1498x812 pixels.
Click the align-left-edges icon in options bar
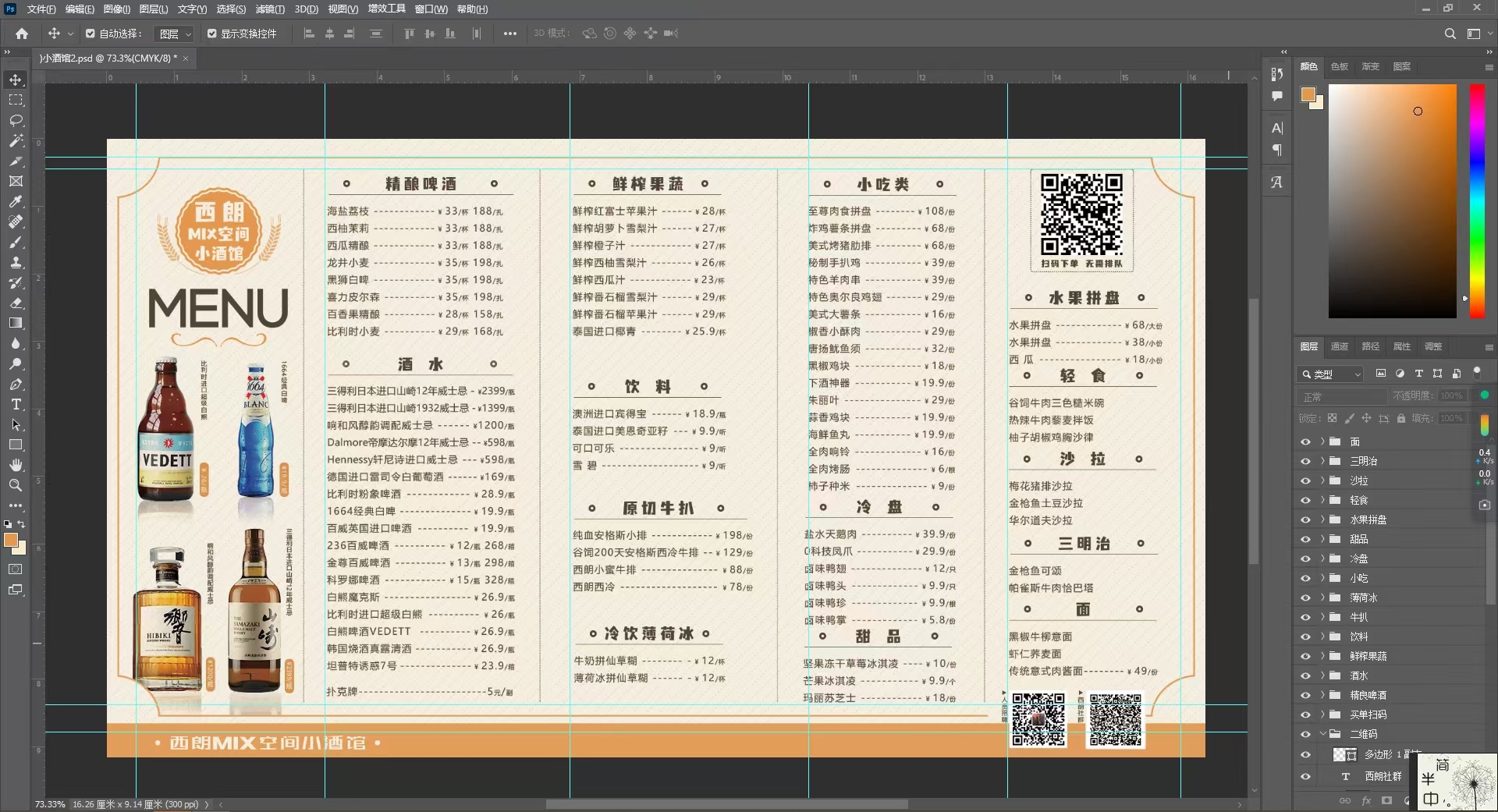(309, 34)
